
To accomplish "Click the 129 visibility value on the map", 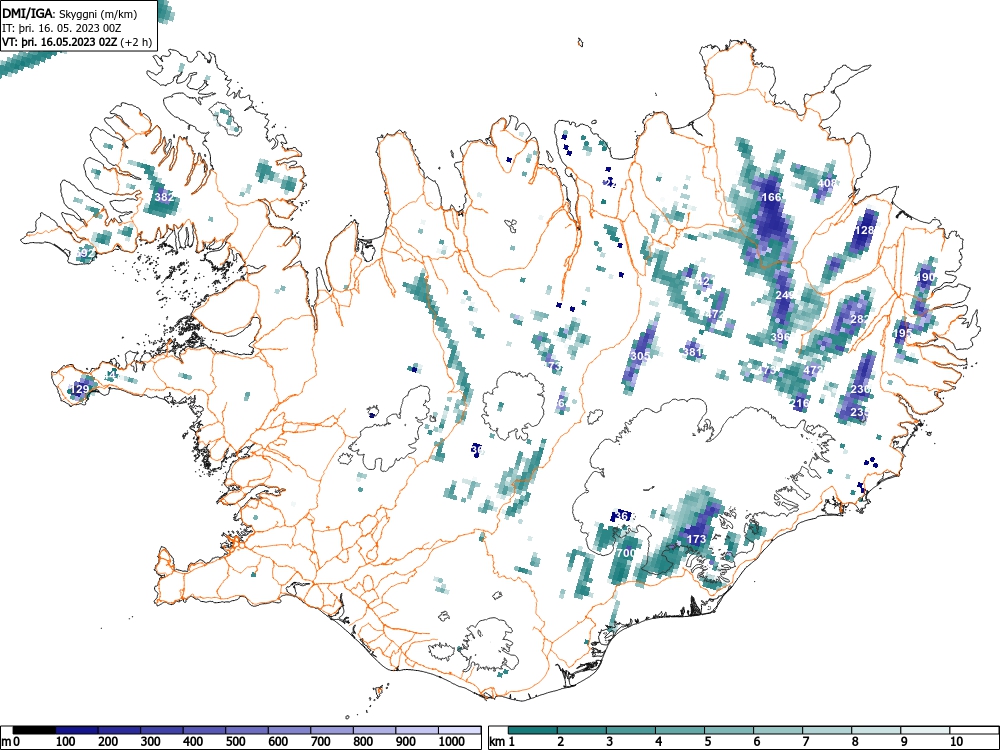I will (x=80, y=389).
